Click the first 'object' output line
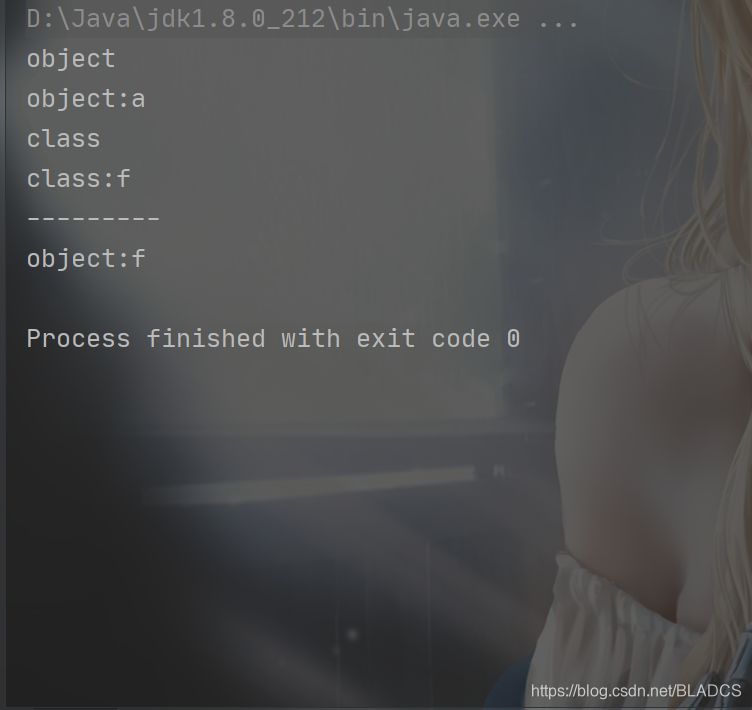This screenshot has width=752, height=710. coord(71,59)
